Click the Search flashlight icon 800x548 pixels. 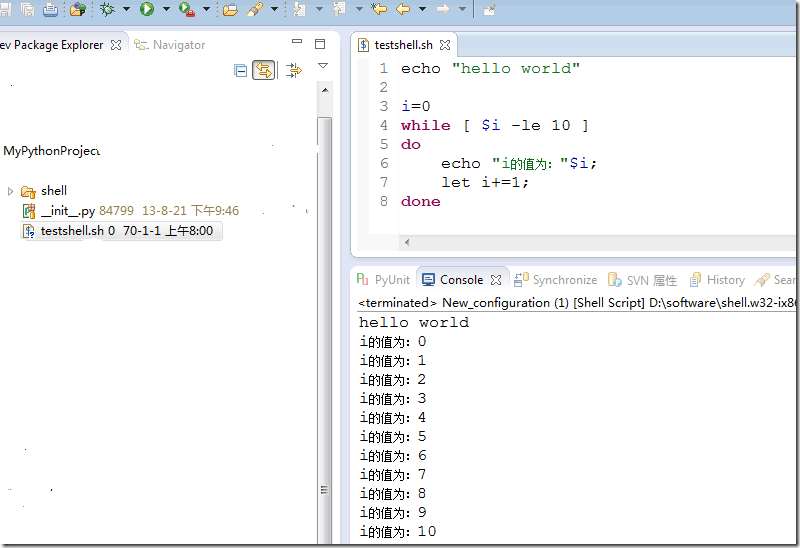255,9
